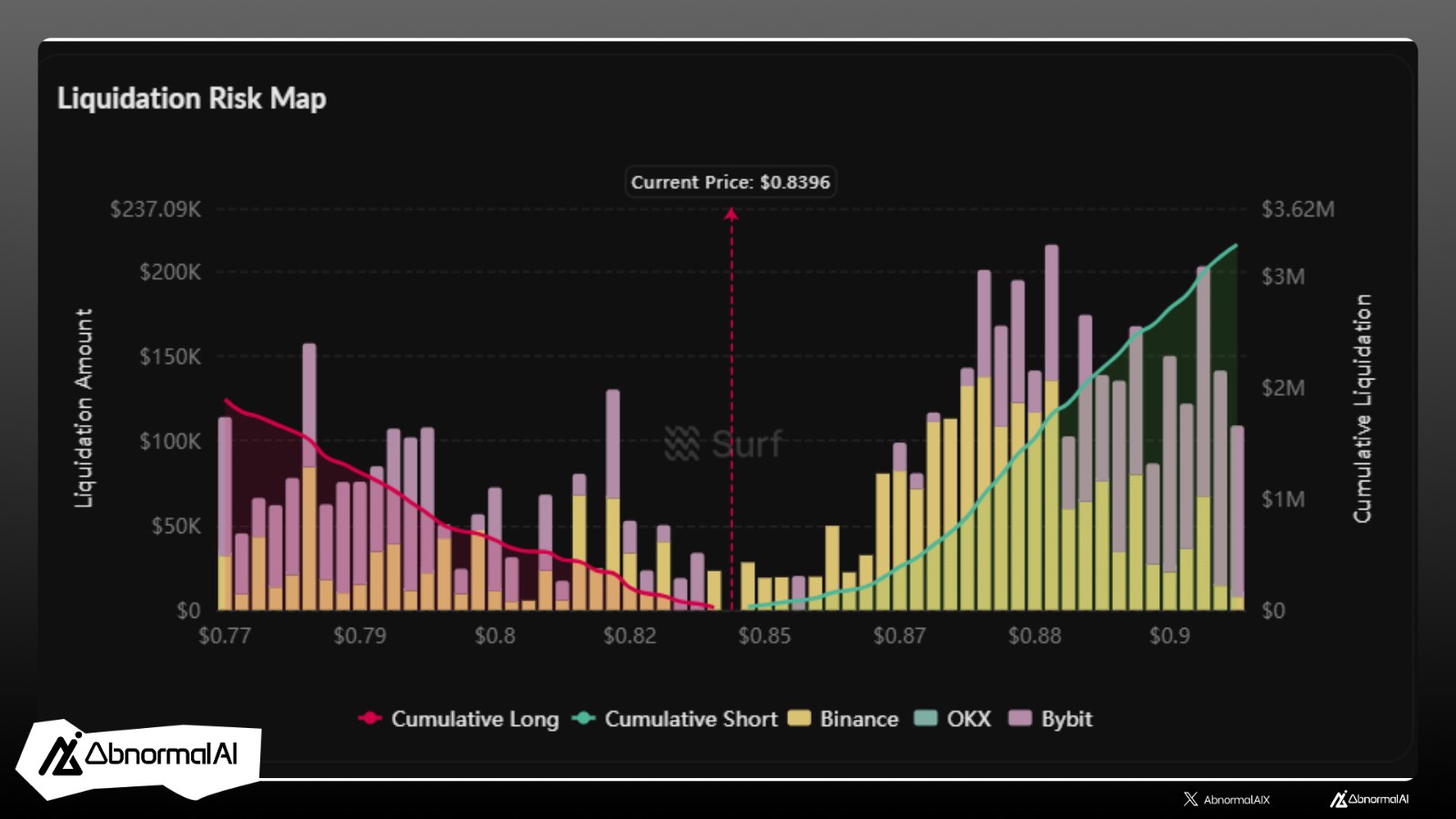The width and height of the screenshot is (1456, 819).
Task: Click the Current Price: $0.8396 label
Action: pos(730,182)
